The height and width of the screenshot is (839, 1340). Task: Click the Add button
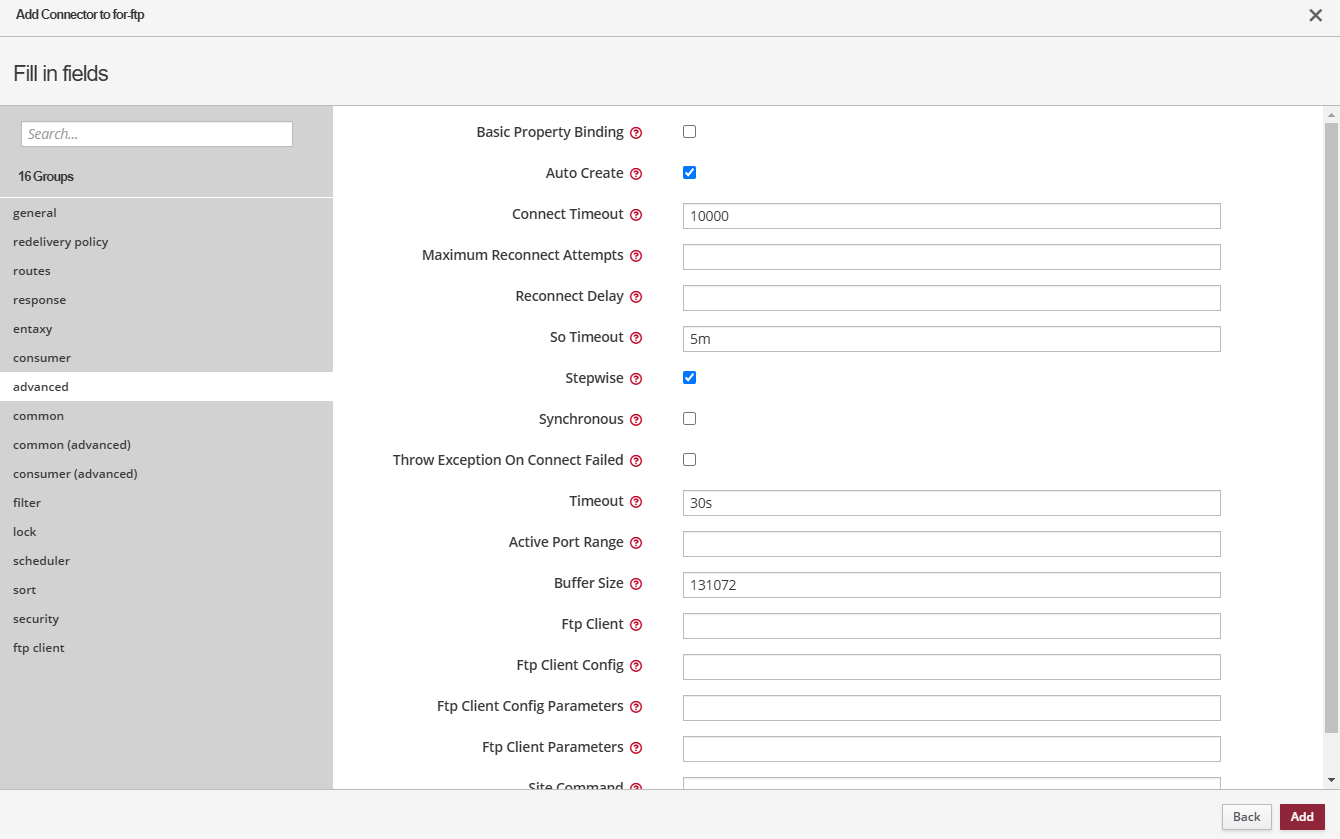point(1301,817)
